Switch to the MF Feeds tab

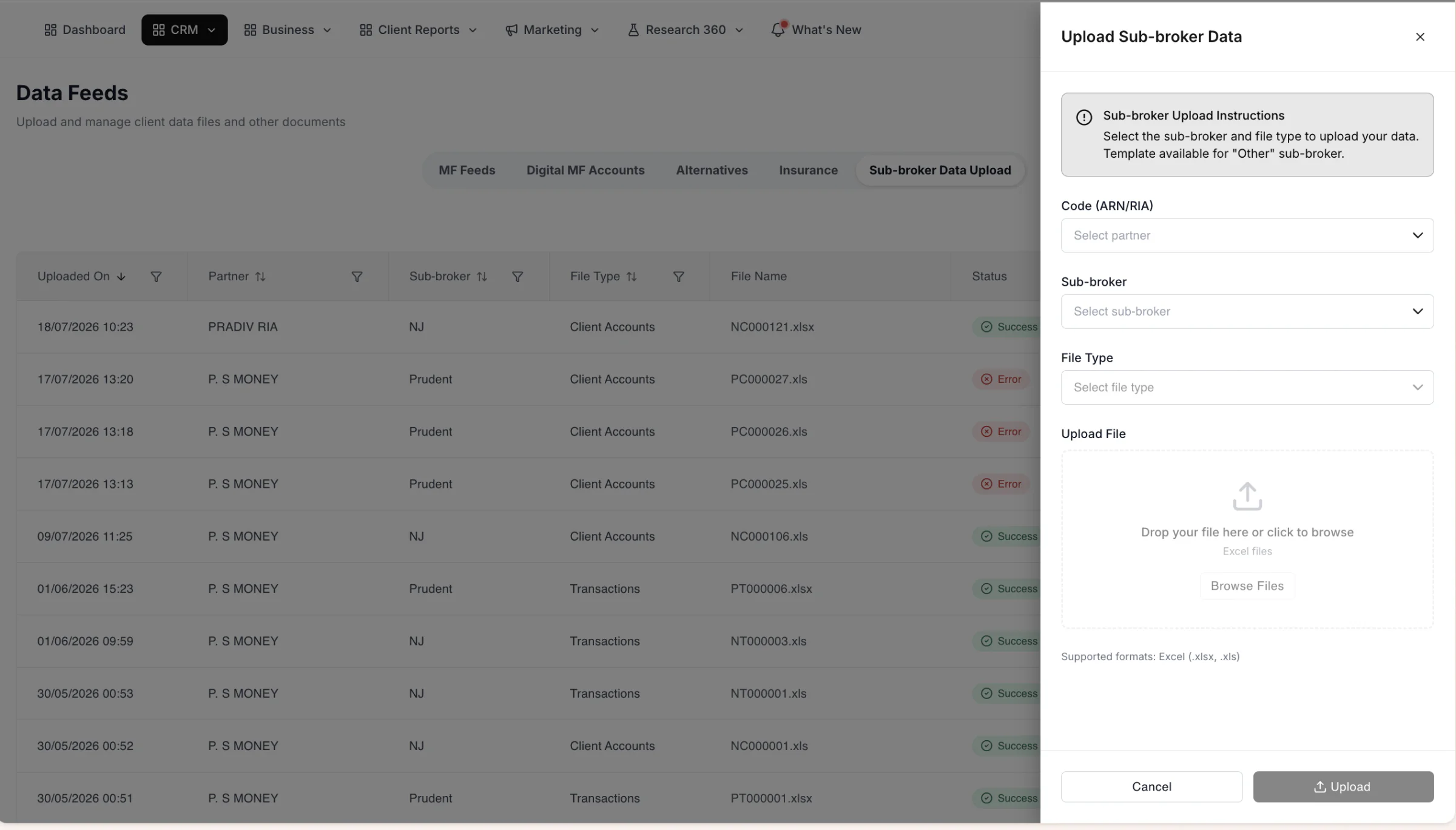[x=467, y=170]
